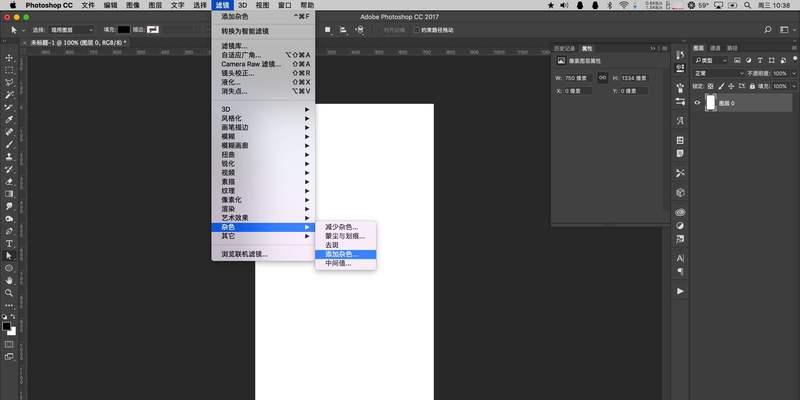This screenshot has height=400, width=800.
Task: Switch to the Channels tab
Action: click(x=715, y=48)
